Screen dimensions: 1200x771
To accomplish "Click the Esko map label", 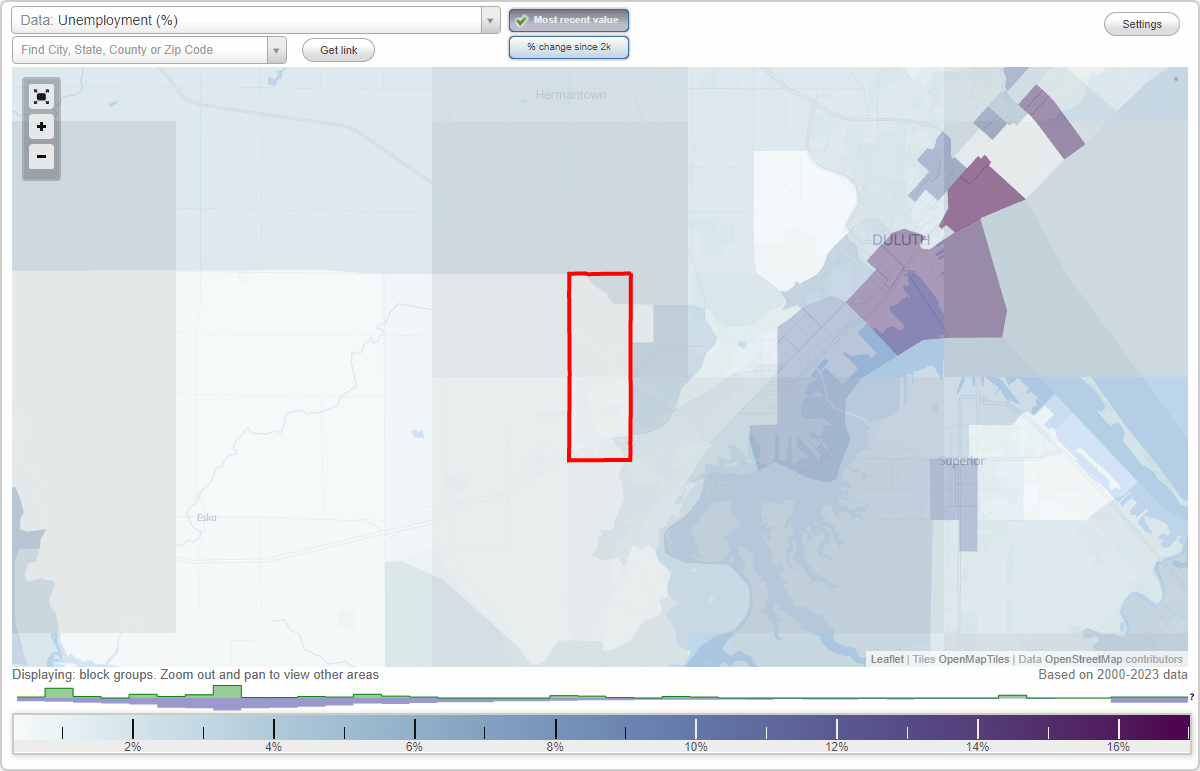I will (207, 518).
